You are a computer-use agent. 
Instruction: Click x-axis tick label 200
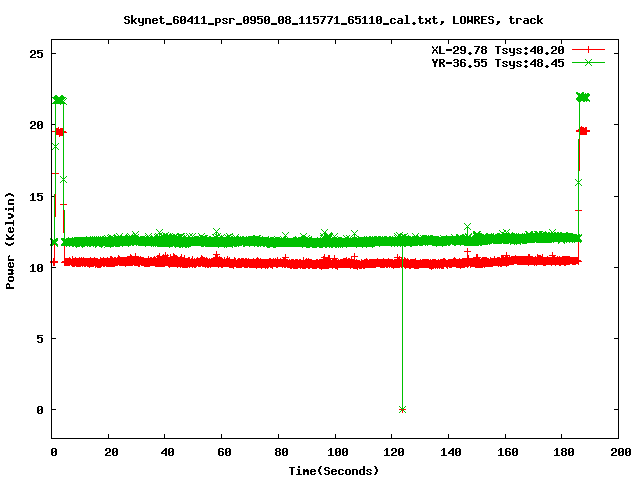[x=620, y=452]
